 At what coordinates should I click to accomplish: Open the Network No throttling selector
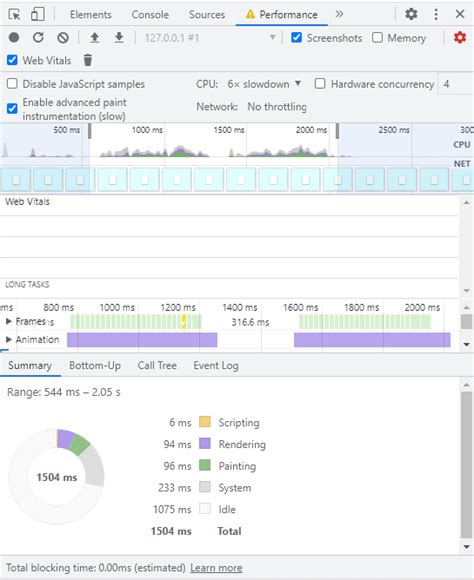pos(277,107)
